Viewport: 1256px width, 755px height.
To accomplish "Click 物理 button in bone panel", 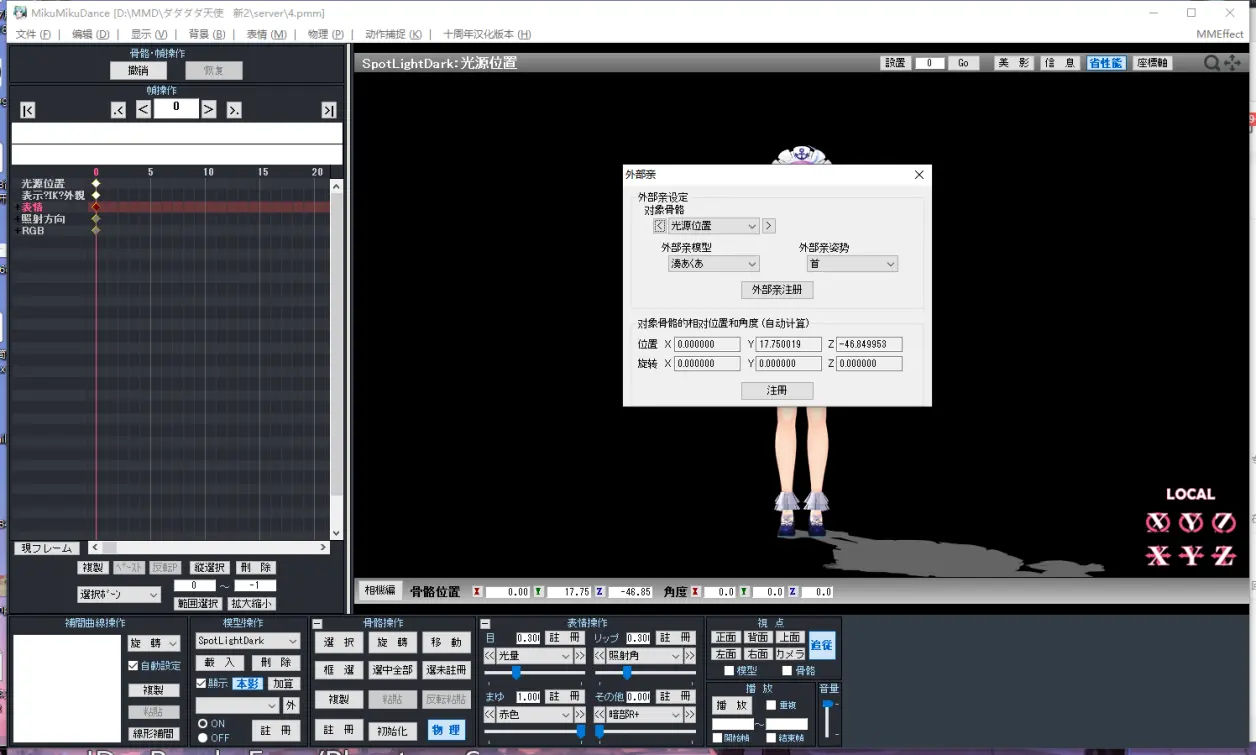I will click(x=446, y=731).
